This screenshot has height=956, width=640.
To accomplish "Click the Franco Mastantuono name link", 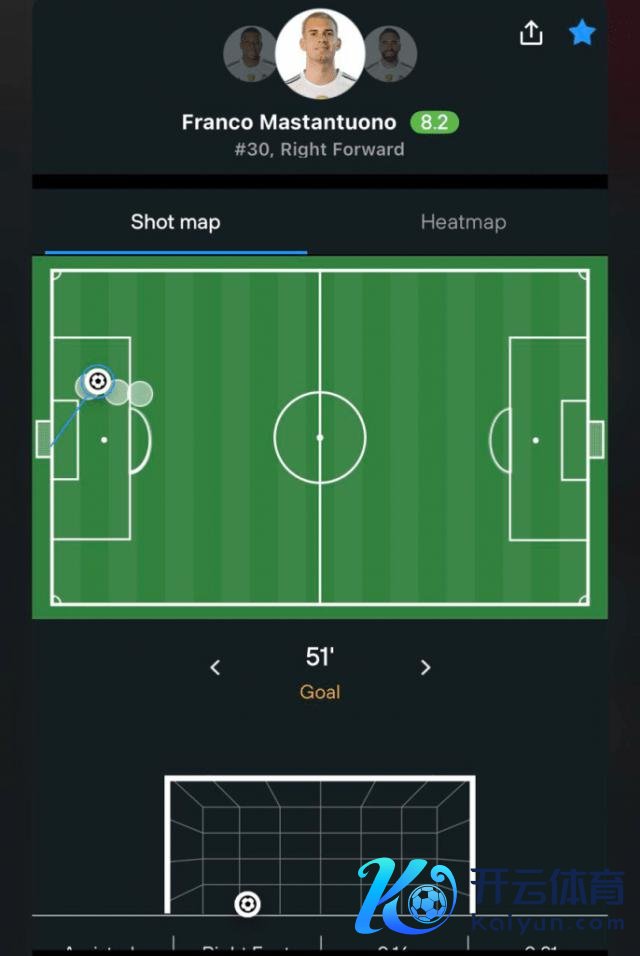I will [289, 123].
